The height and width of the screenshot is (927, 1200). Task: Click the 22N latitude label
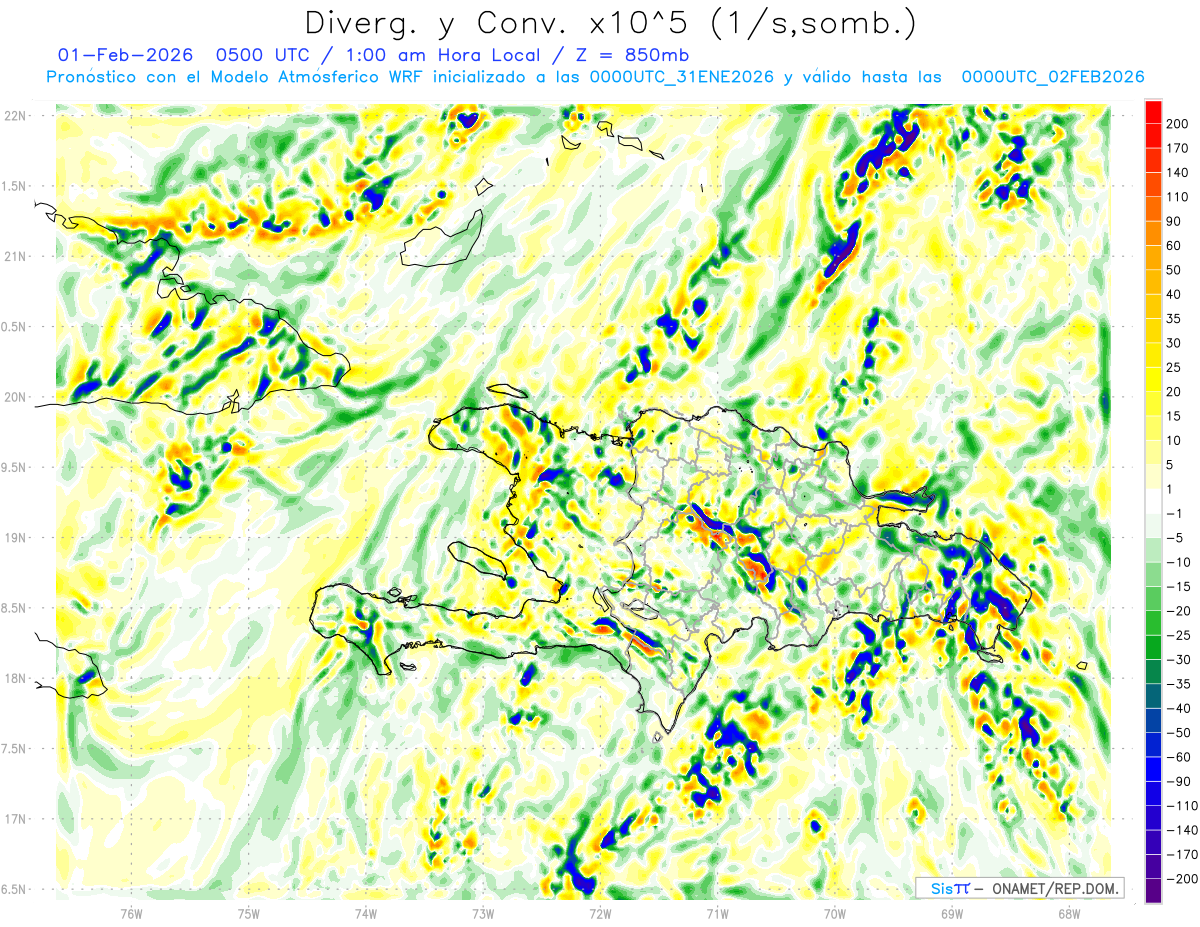coord(15,116)
